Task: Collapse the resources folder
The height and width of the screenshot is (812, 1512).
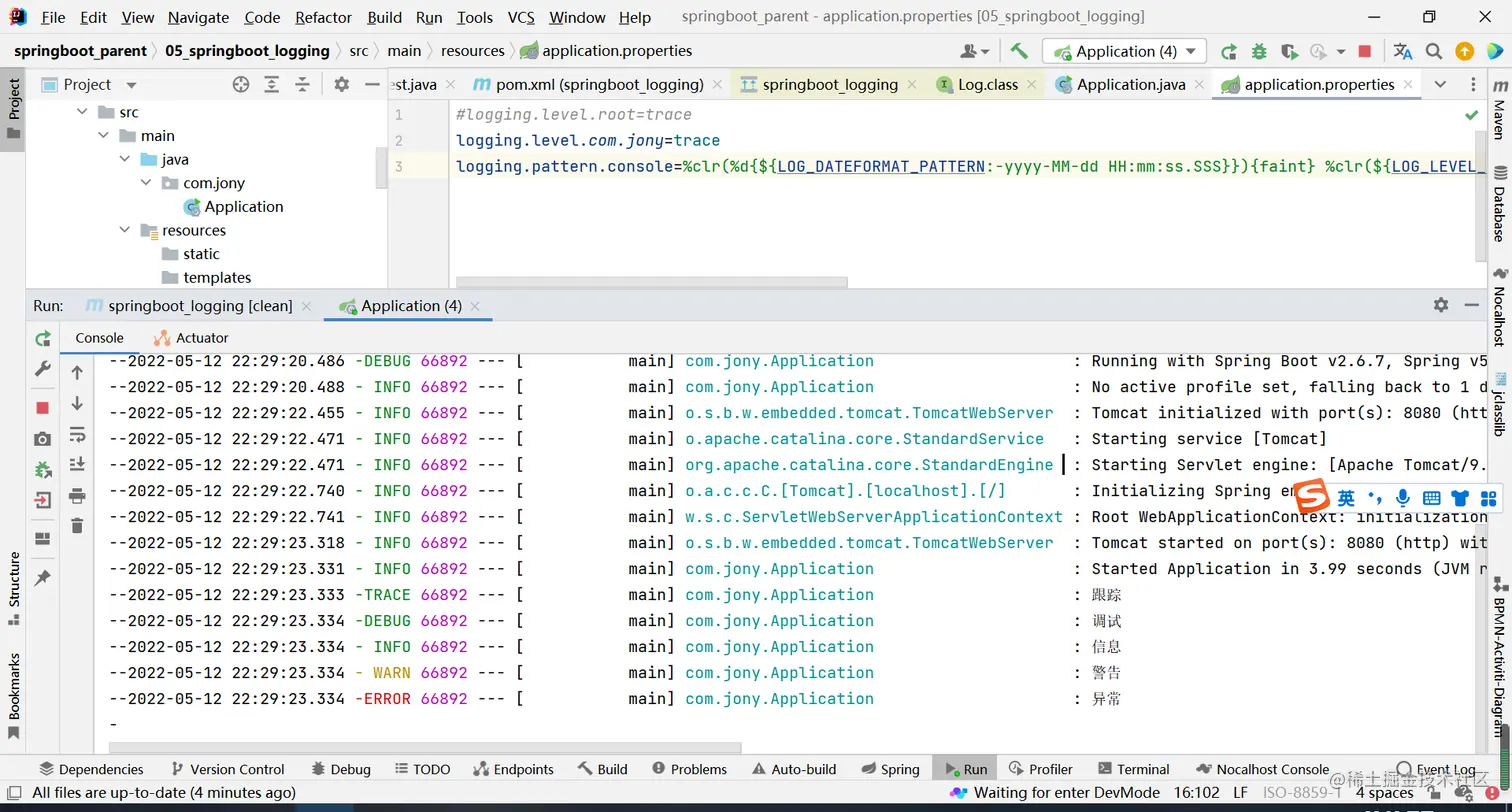Action: point(125,230)
